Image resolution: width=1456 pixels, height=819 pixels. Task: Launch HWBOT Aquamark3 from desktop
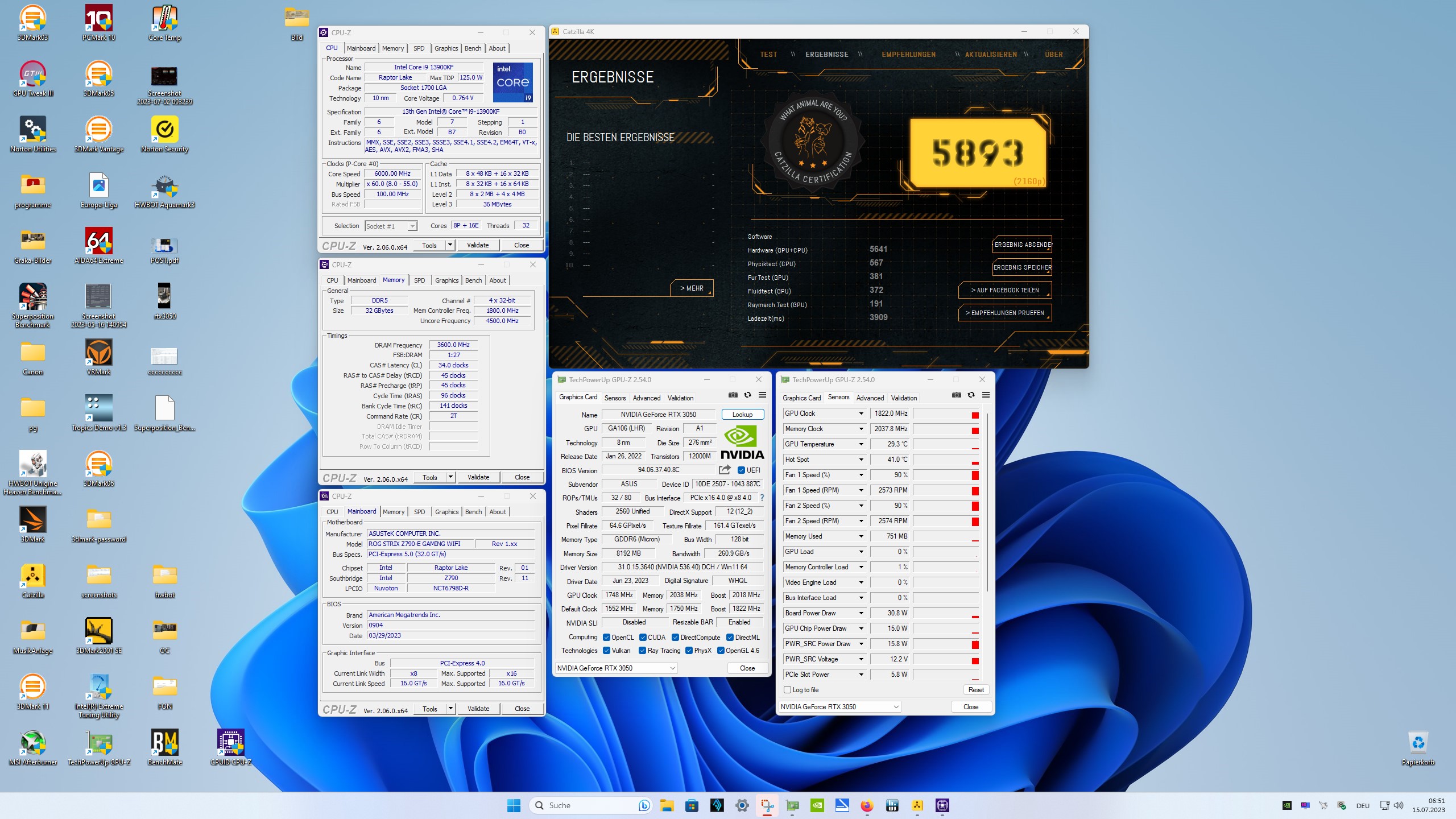point(164,191)
